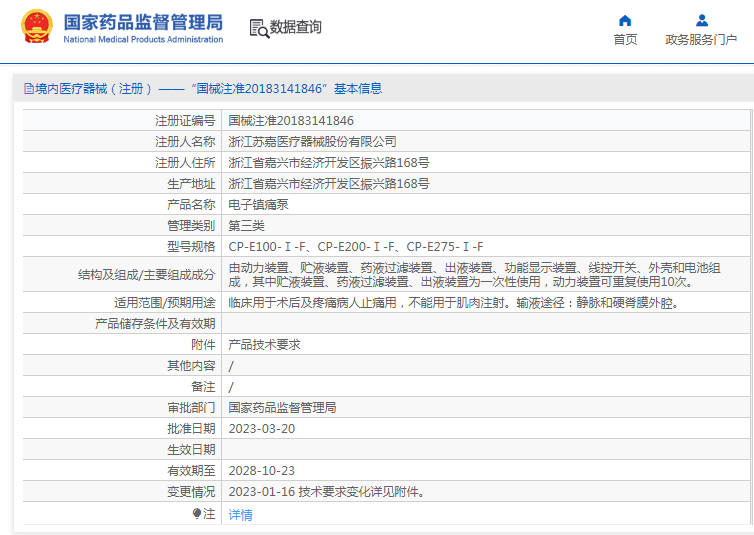Go to 首页 label
The width and height of the screenshot is (754, 535).
[625, 39]
